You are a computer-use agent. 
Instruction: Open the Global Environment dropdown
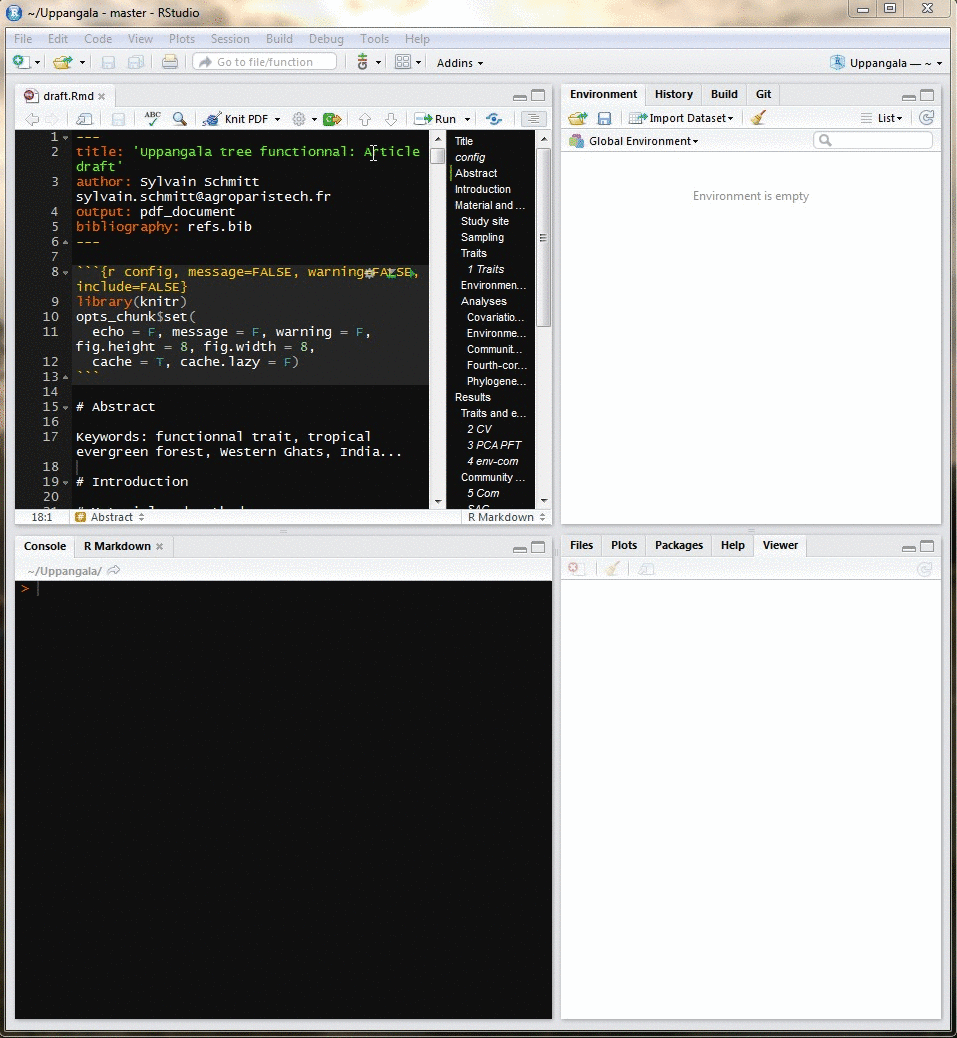tap(634, 141)
